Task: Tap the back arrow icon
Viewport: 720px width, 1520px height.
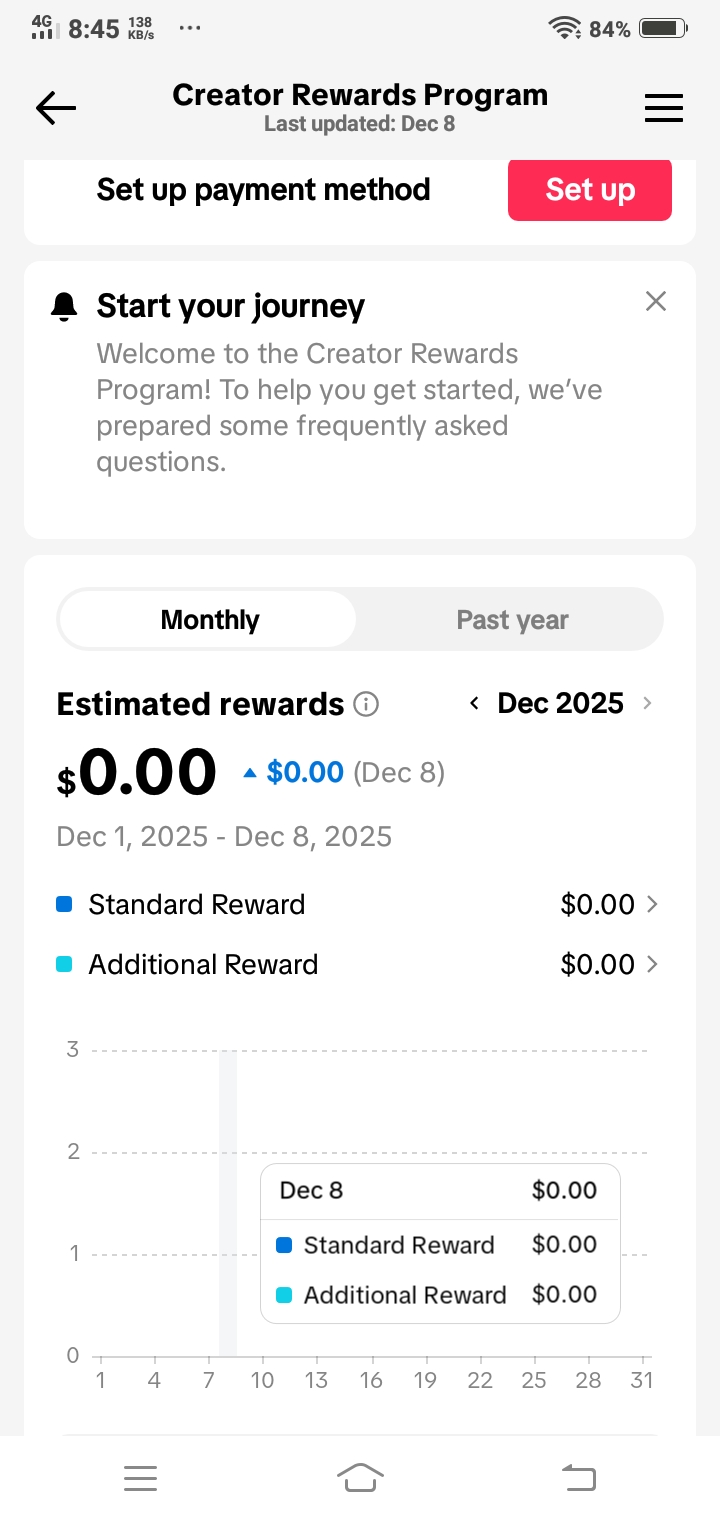Action: (56, 108)
